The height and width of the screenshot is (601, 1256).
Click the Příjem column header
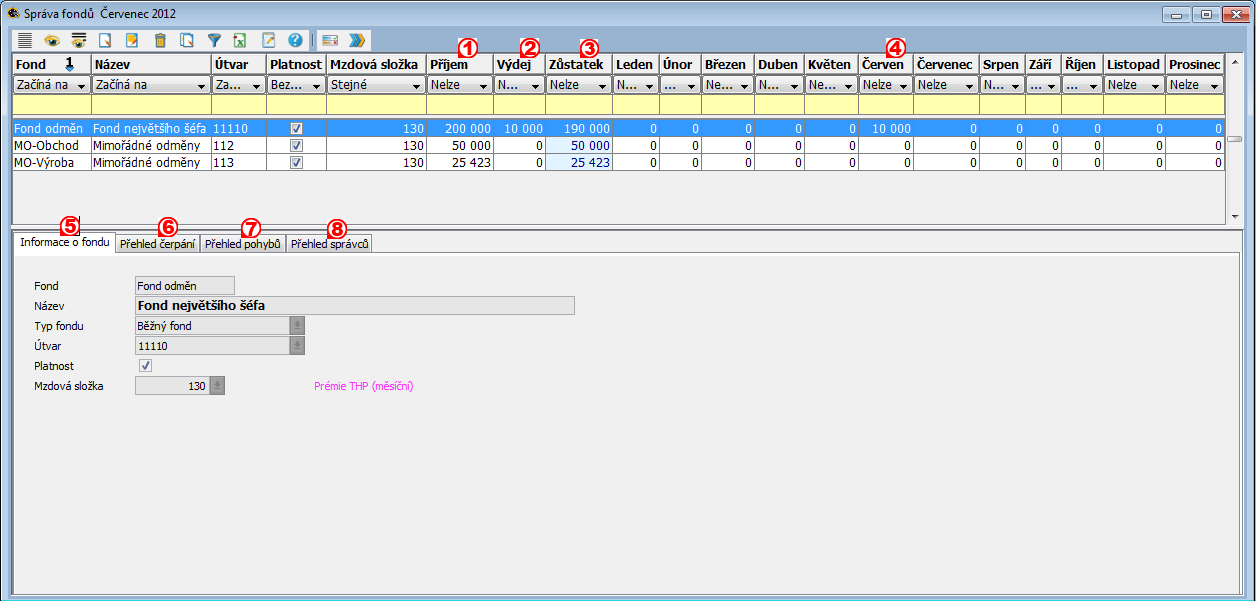coord(448,64)
